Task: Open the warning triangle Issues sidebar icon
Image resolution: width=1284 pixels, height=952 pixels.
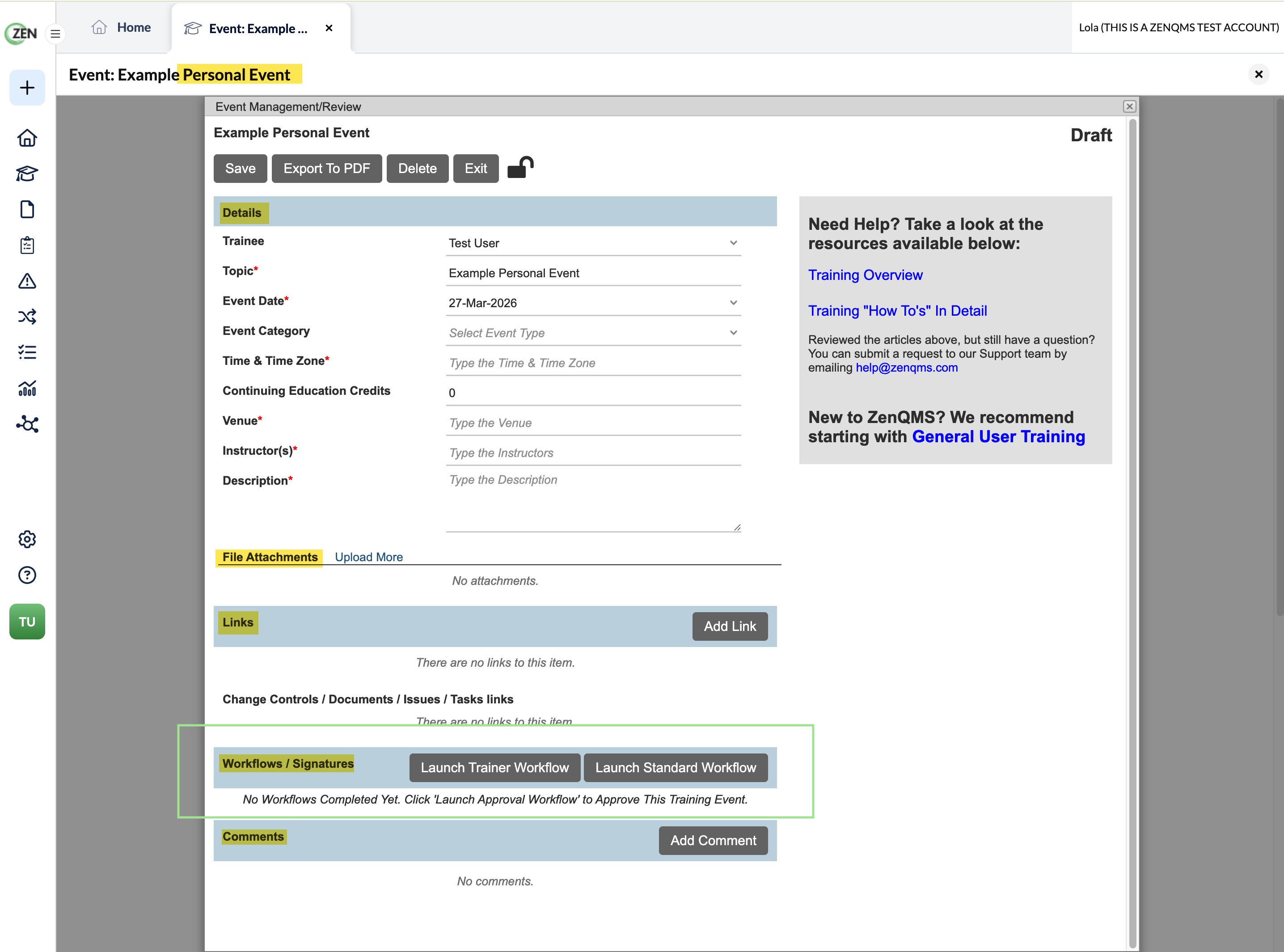Action: point(27,281)
